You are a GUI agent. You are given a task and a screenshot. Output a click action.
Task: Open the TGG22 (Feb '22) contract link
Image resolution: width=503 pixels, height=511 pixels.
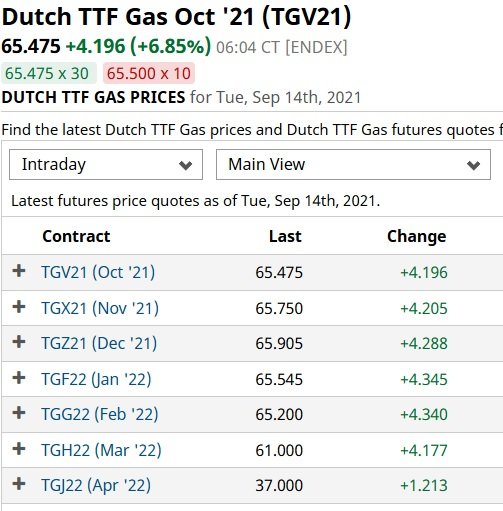point(100,415)
